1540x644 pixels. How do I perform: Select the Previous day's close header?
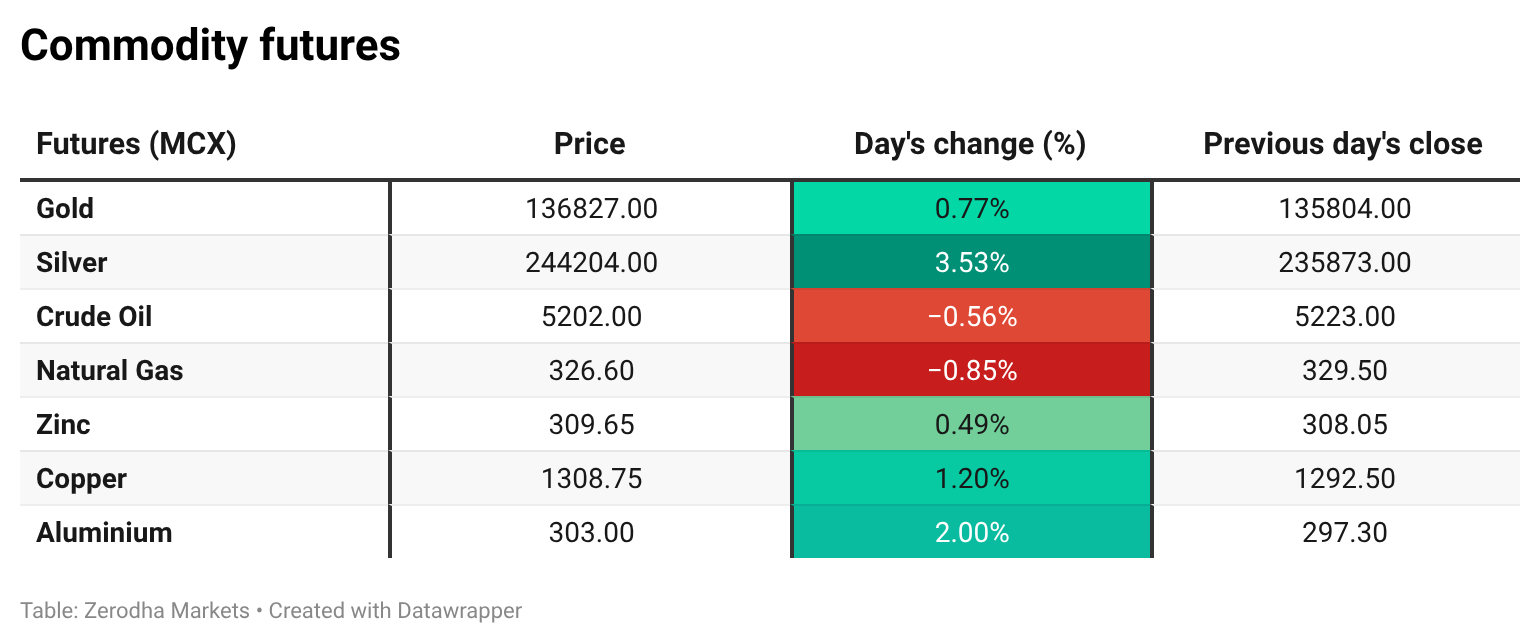pyautogui.click(x=1342, y=144)
